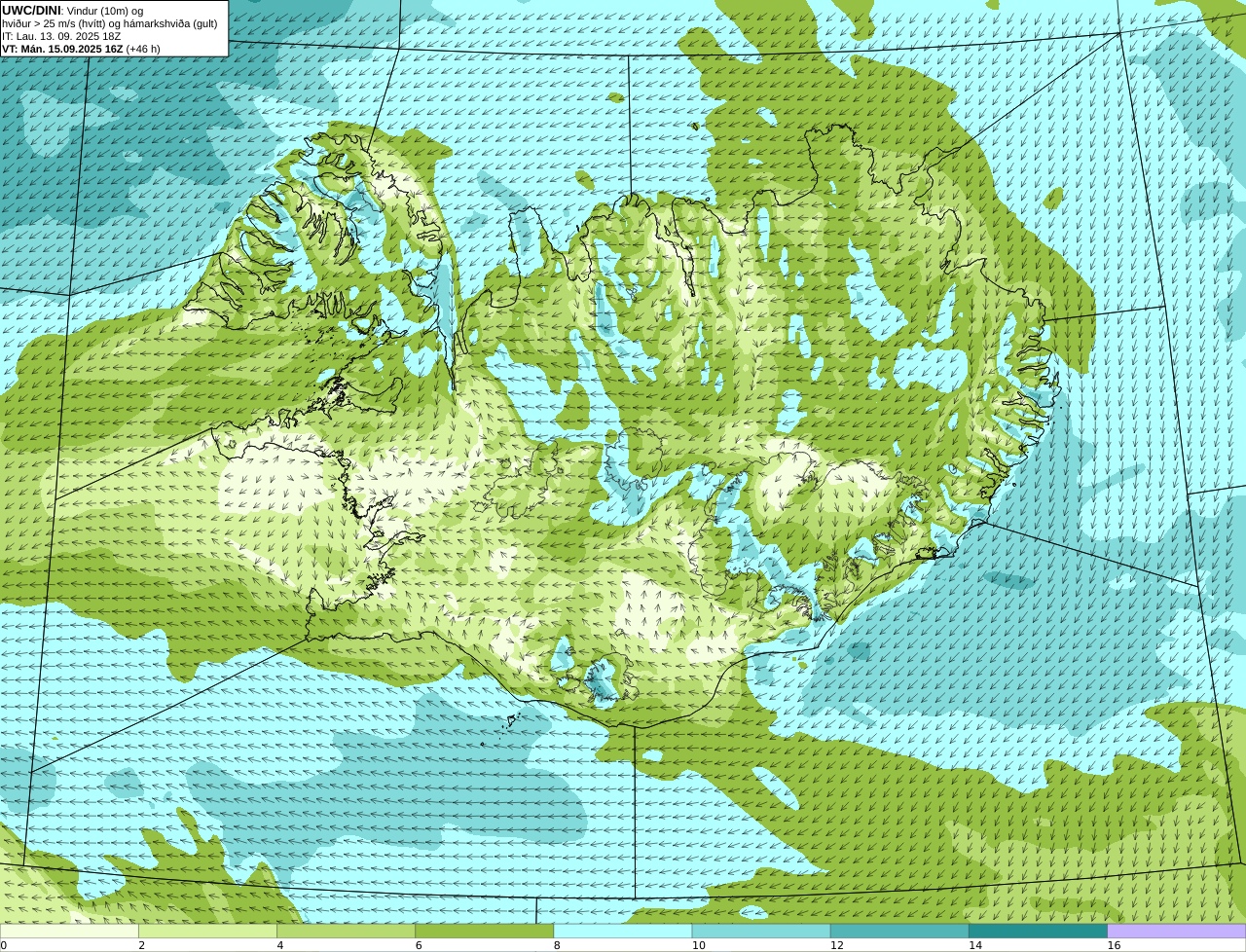Viewport: 1246px width, 952px height.
Task: Click the 8–10 m/s pale cyan legend swatch
Action: coord(623,932)
